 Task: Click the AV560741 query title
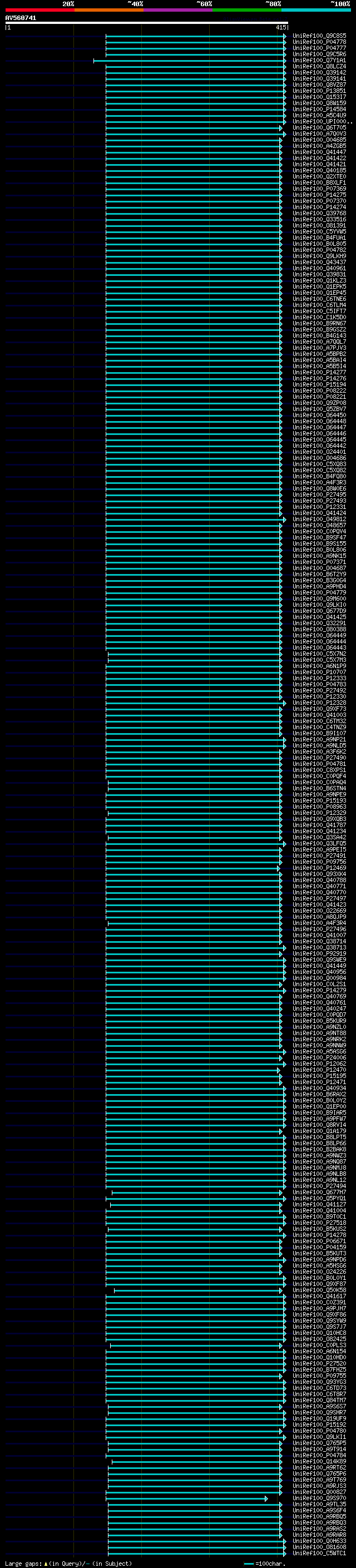(x=21, y=18)
